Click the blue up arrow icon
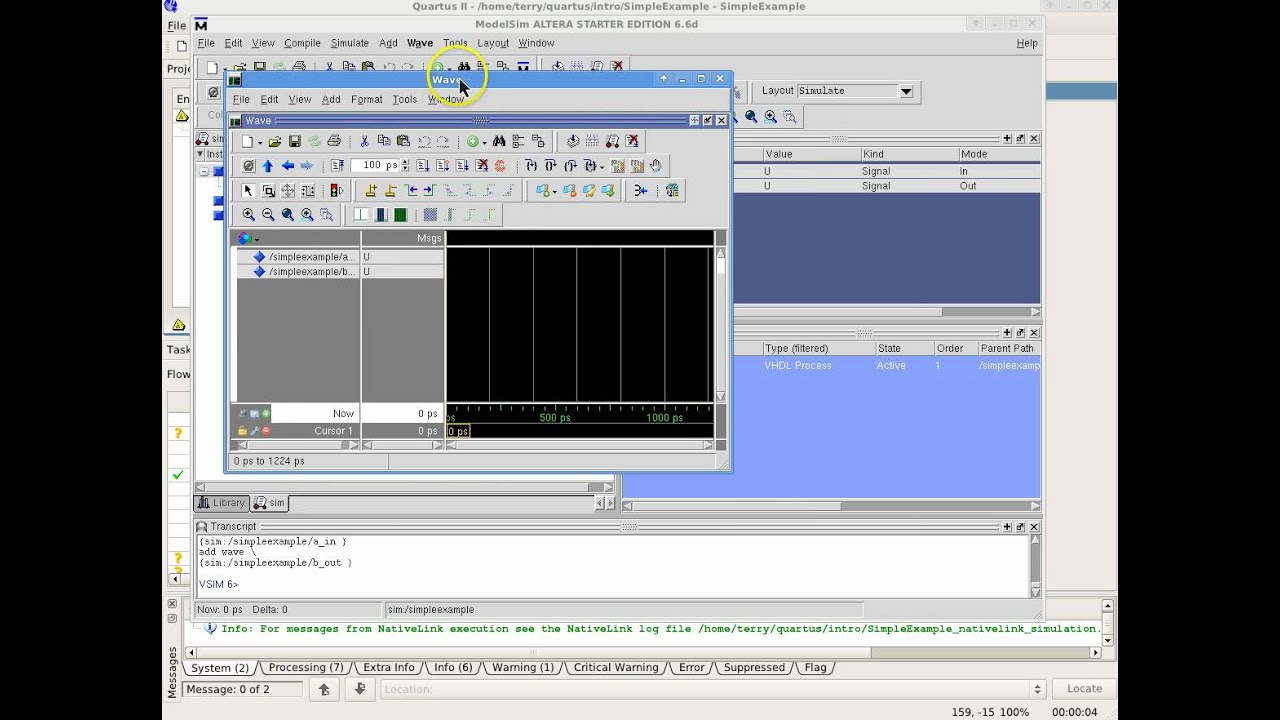This screenshot has width=1280, height=720. pos(267,166)
